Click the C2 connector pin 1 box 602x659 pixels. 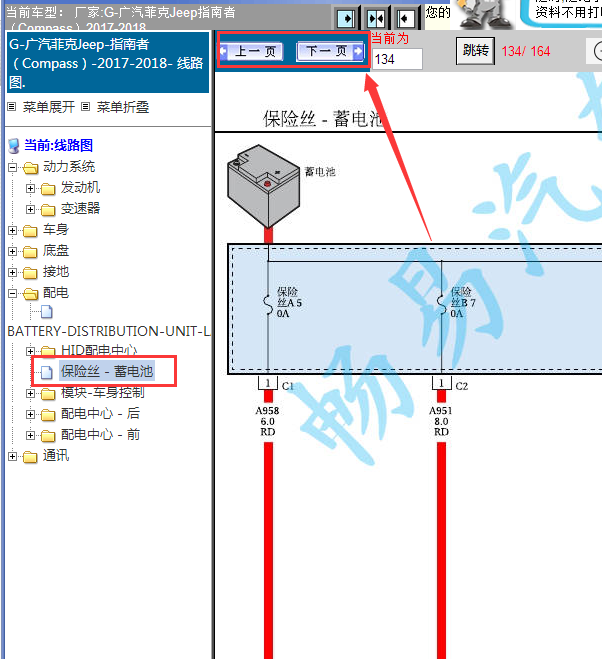pos(441,383)
